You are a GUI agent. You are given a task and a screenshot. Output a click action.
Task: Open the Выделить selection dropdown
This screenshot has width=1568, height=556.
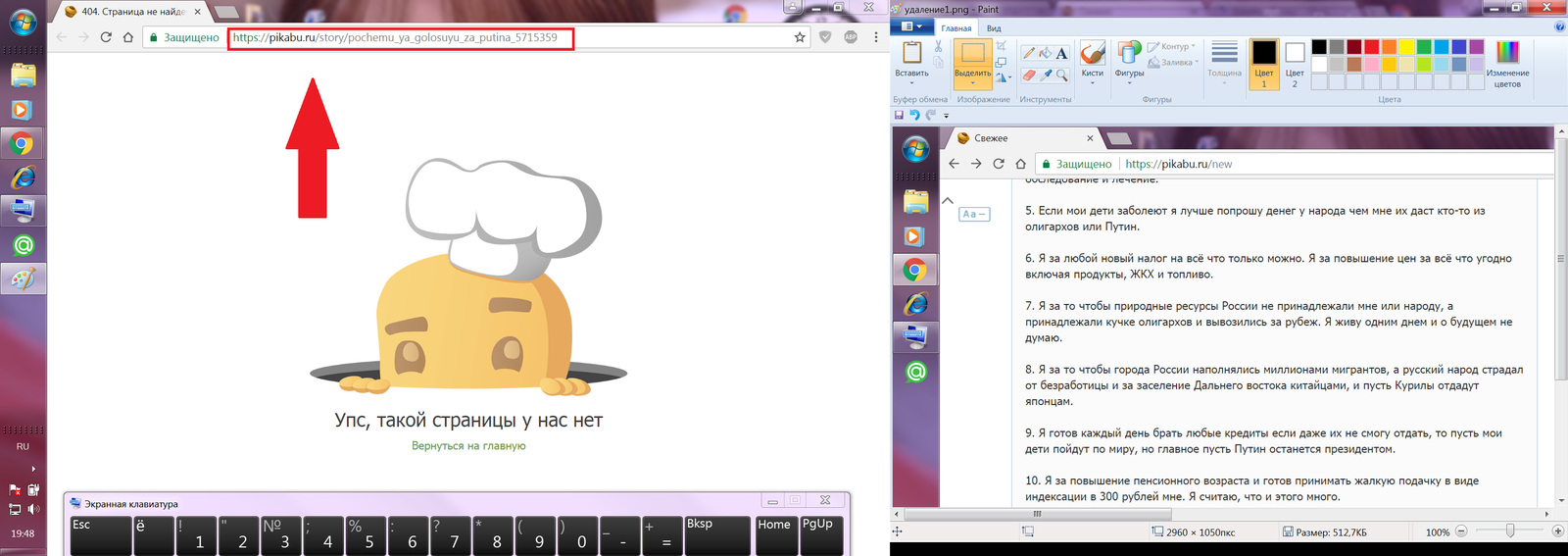[972, 75]
